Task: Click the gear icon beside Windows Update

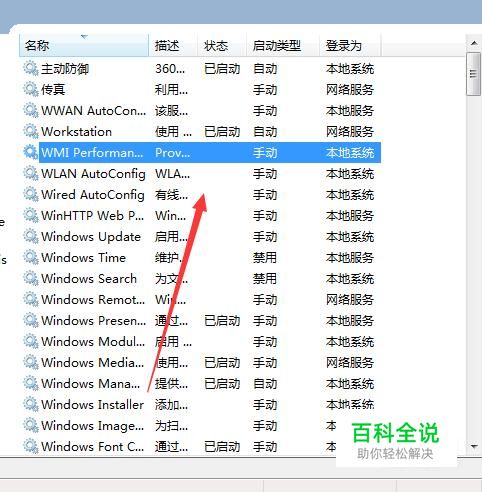Action: [31, 237]
